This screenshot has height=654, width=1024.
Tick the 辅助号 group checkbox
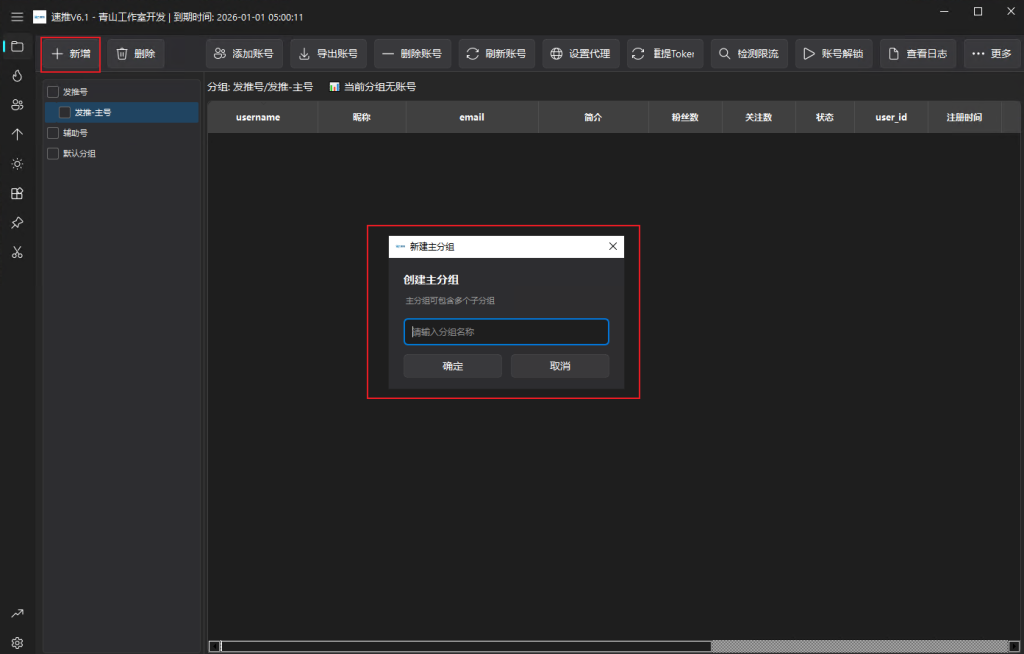(53, 133)
